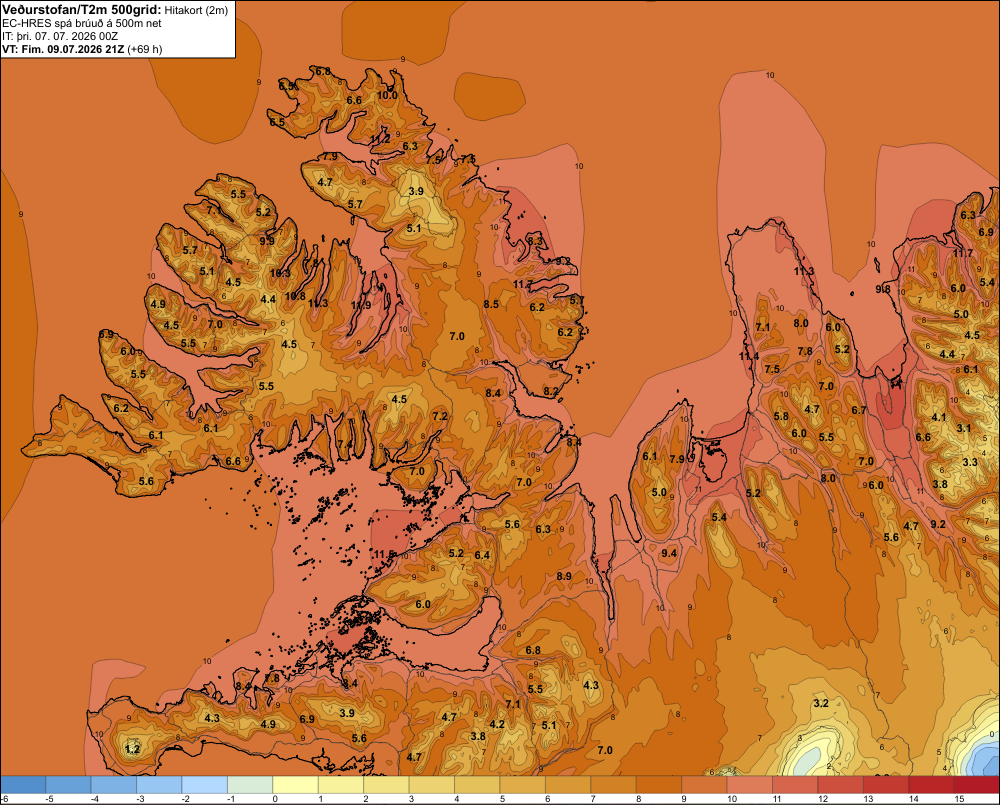Click the '5' label on the legend scale
Viewport: 1000px width, 805px height.
click(x=503, y=799)
